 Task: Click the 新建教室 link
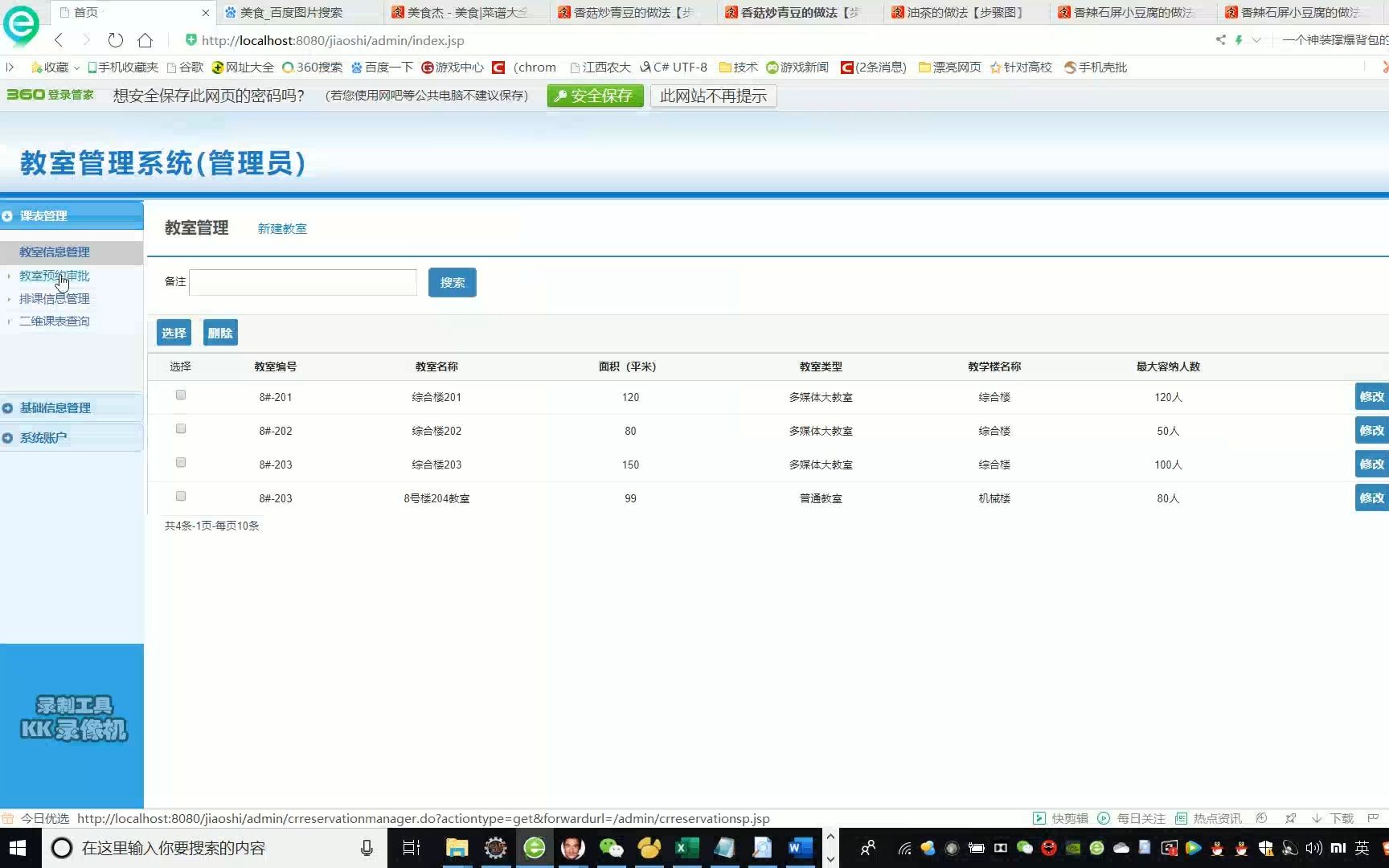point(282,228)
